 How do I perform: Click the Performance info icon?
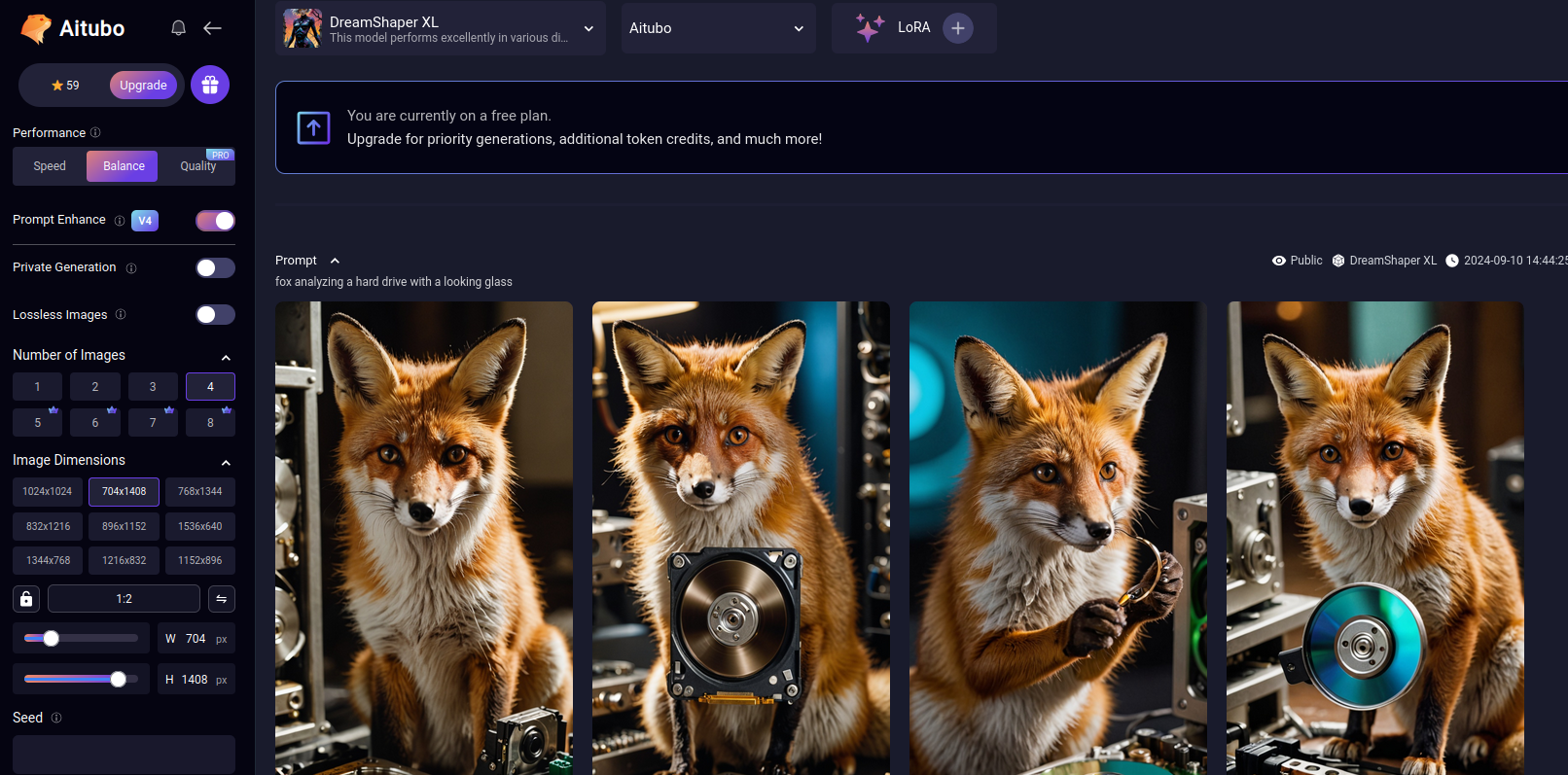95,133
